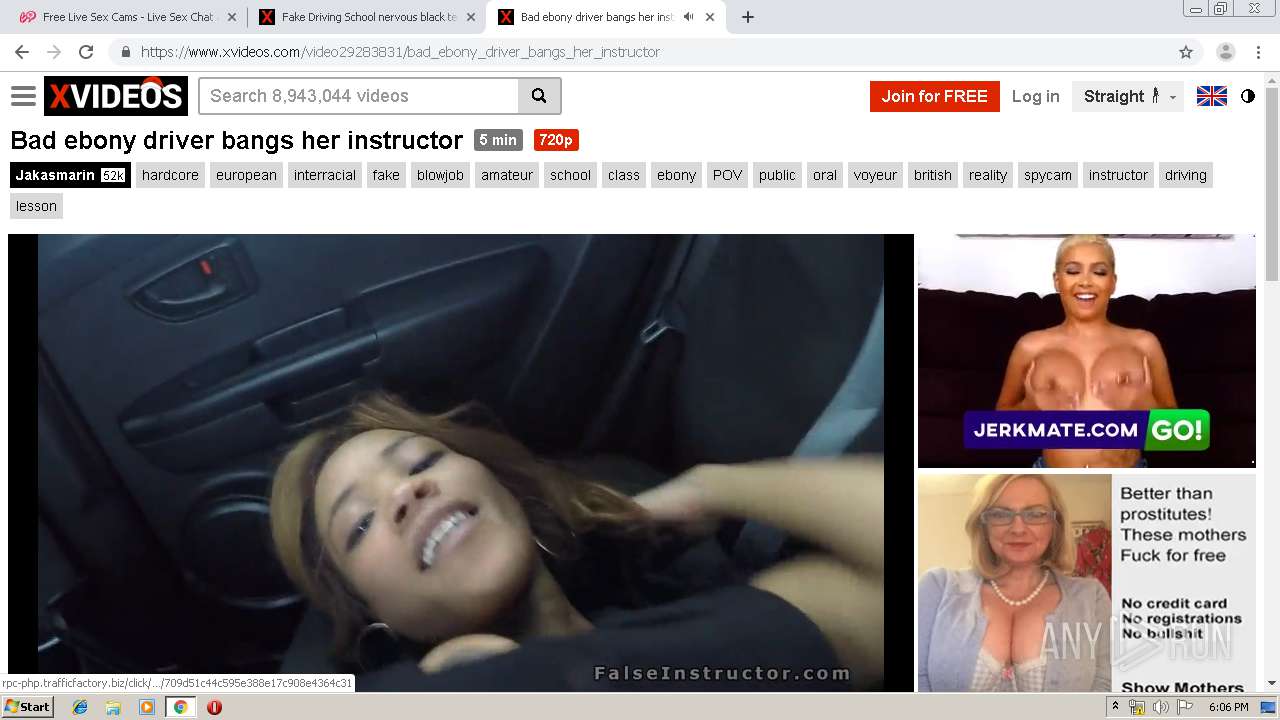
Task: Click the Join for FREE button
Action: click(934, 96)
